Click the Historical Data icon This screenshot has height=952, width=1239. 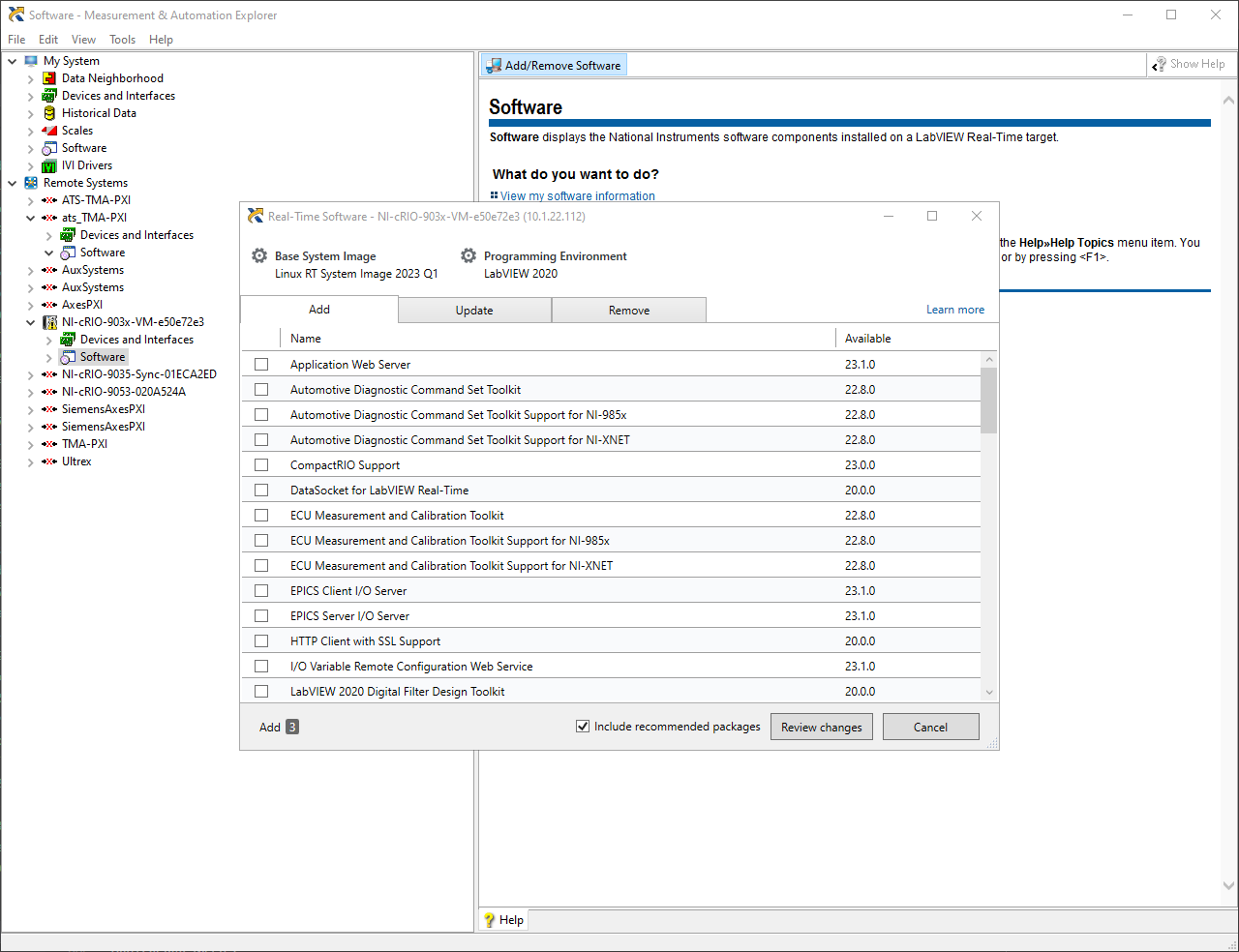49,113
